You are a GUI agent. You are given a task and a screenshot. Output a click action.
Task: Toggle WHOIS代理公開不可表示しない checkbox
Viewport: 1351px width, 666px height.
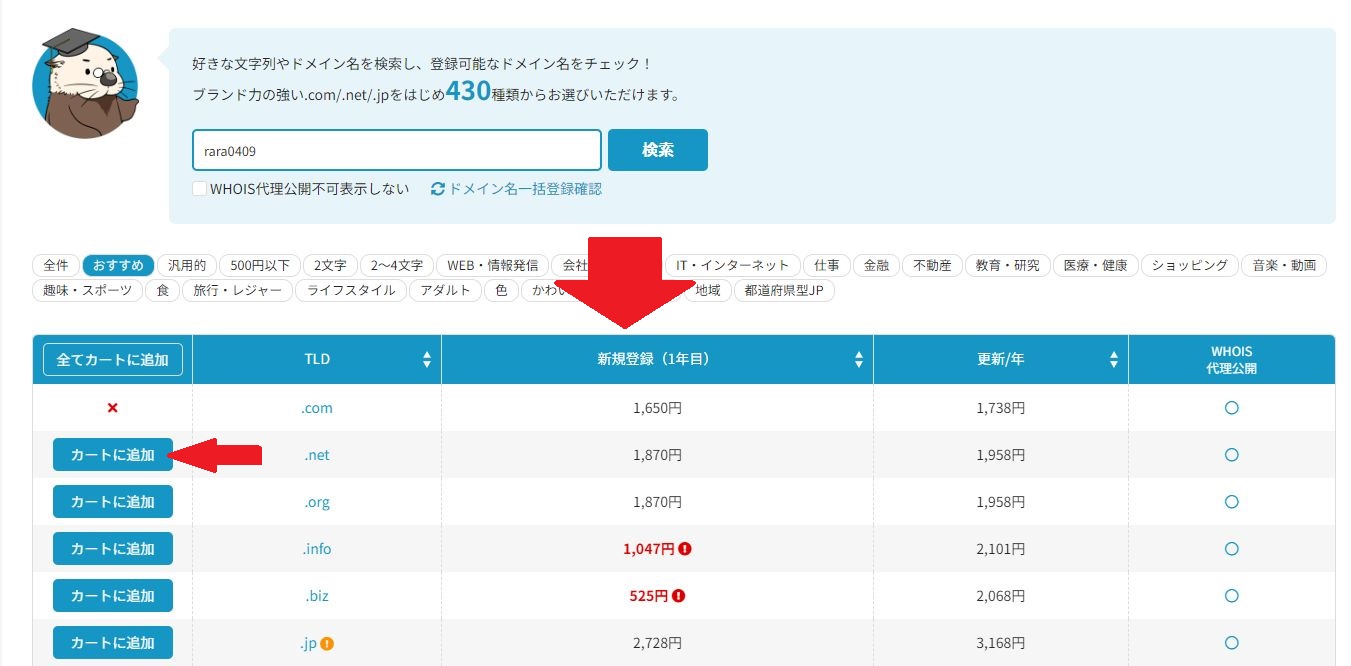coord(200,189)
